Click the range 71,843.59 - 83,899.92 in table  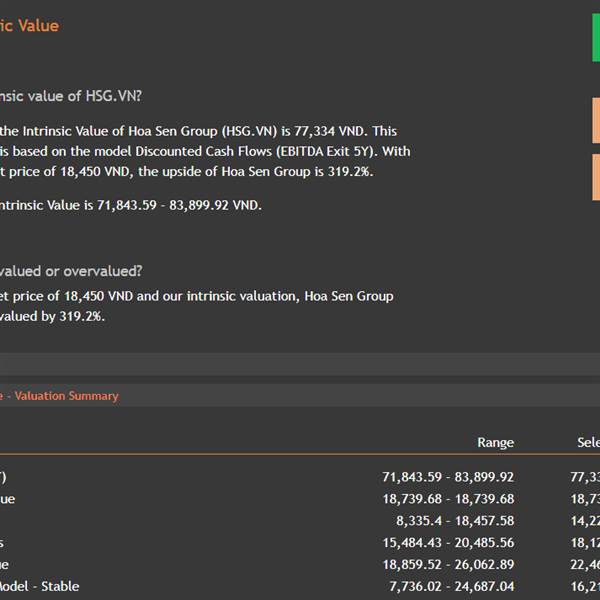(x=448, y=477)
